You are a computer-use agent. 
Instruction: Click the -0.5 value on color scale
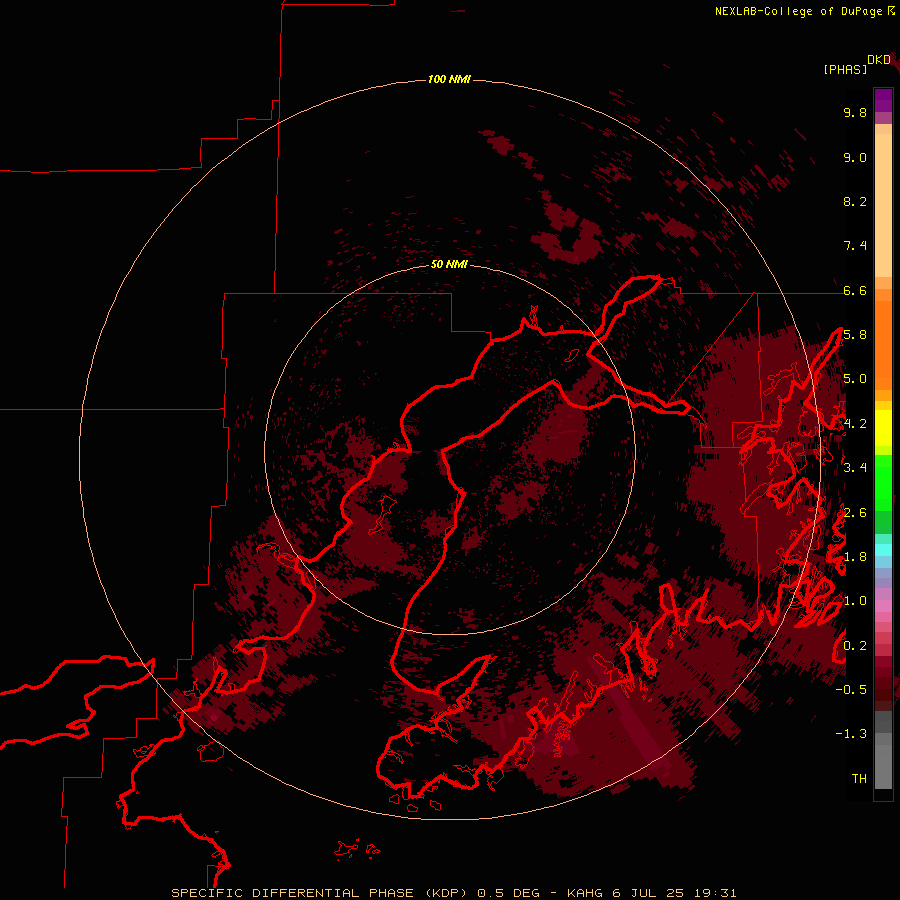point(851,690)
